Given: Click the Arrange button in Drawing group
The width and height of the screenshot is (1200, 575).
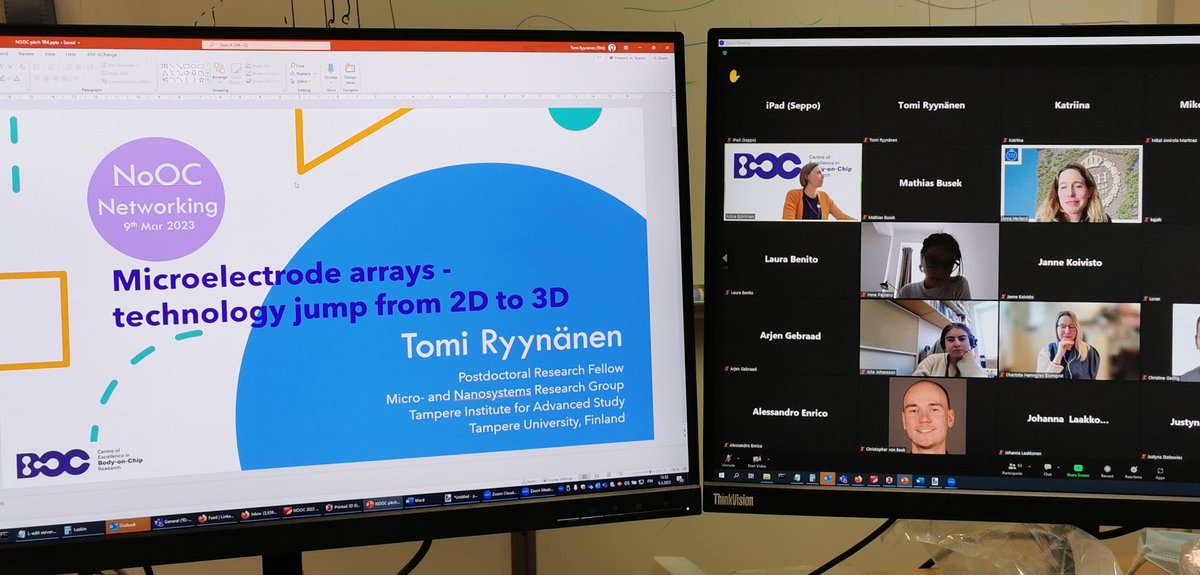Looking at the screenshot, I should point(219,72).
